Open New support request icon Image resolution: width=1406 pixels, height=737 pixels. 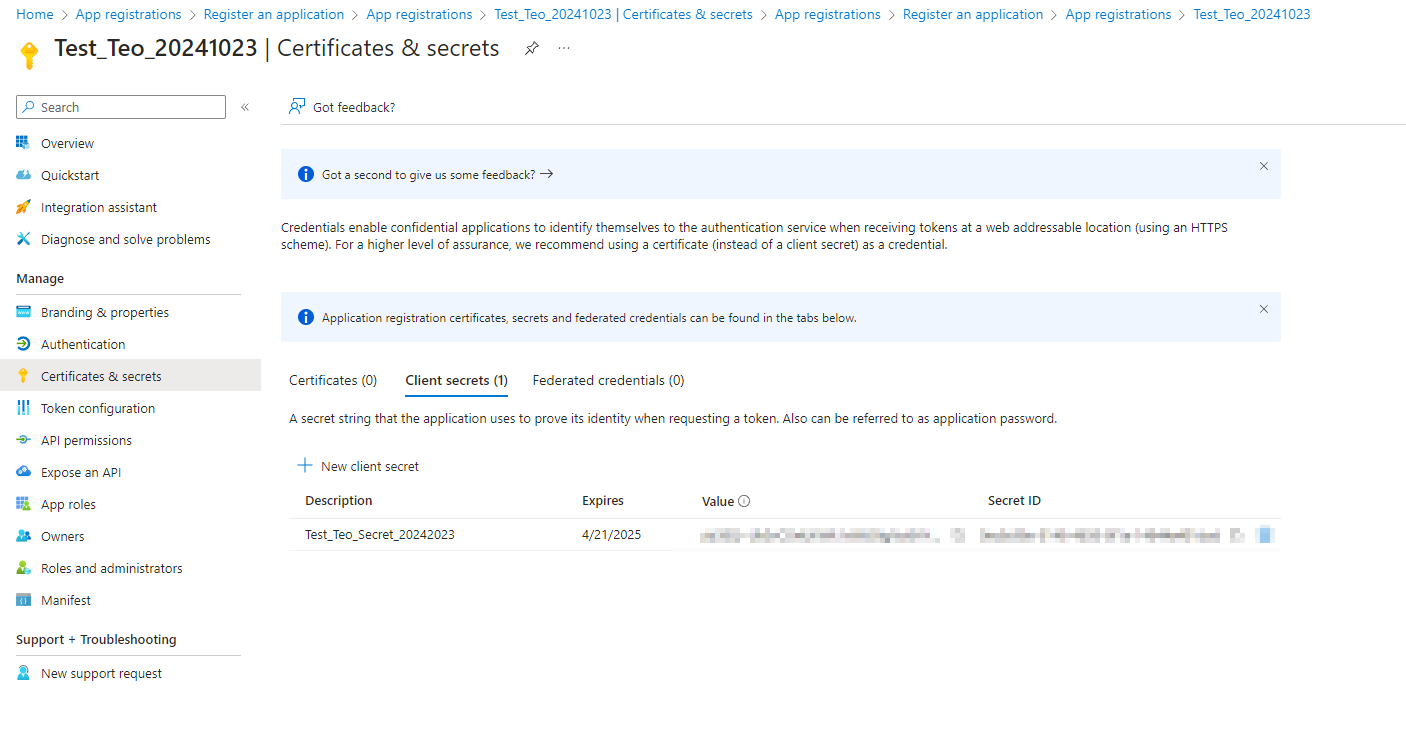coord(23,673)
